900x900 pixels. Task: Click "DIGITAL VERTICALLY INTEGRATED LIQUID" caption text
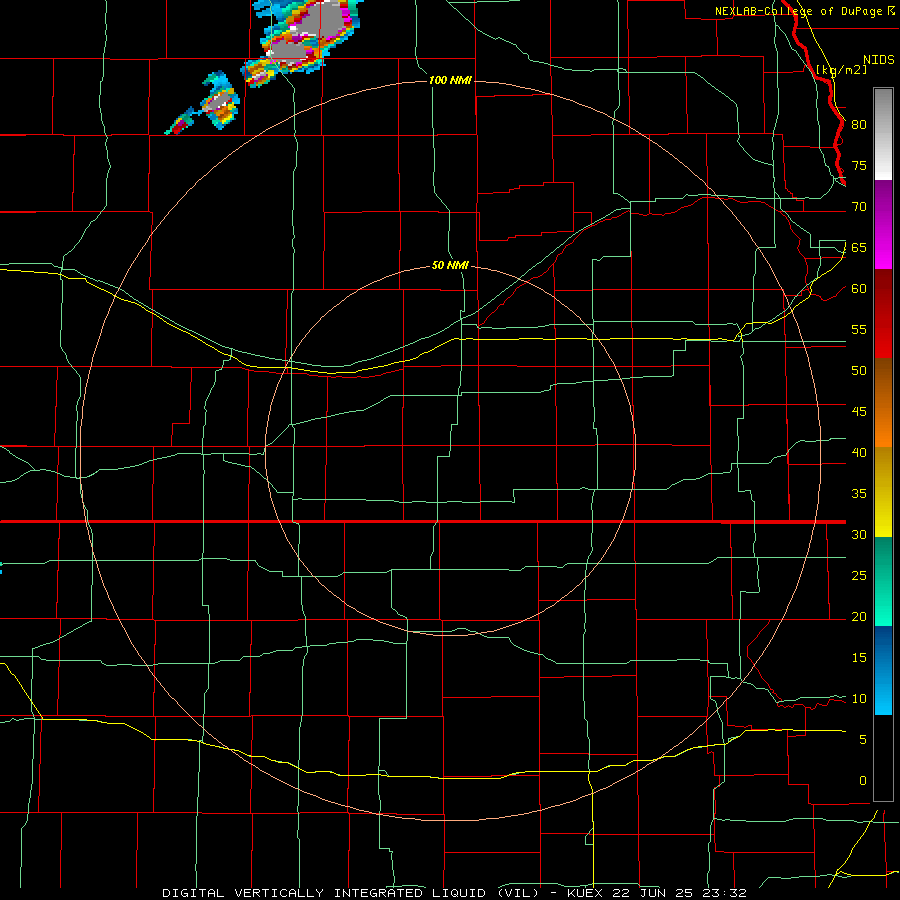(325, 893)
